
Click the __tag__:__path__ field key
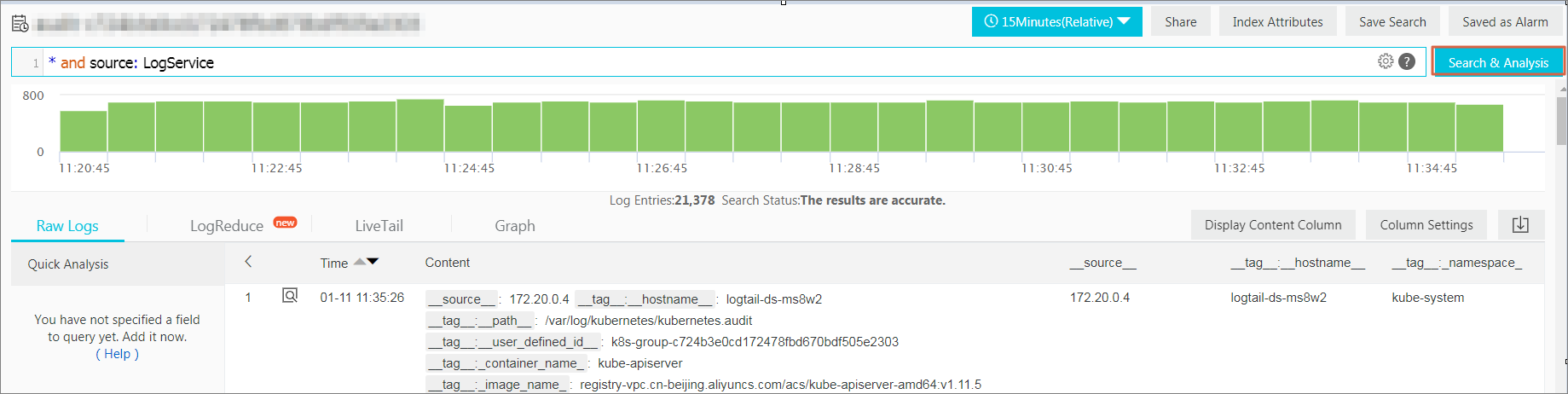pyautogui.click(x=481, y=321)
